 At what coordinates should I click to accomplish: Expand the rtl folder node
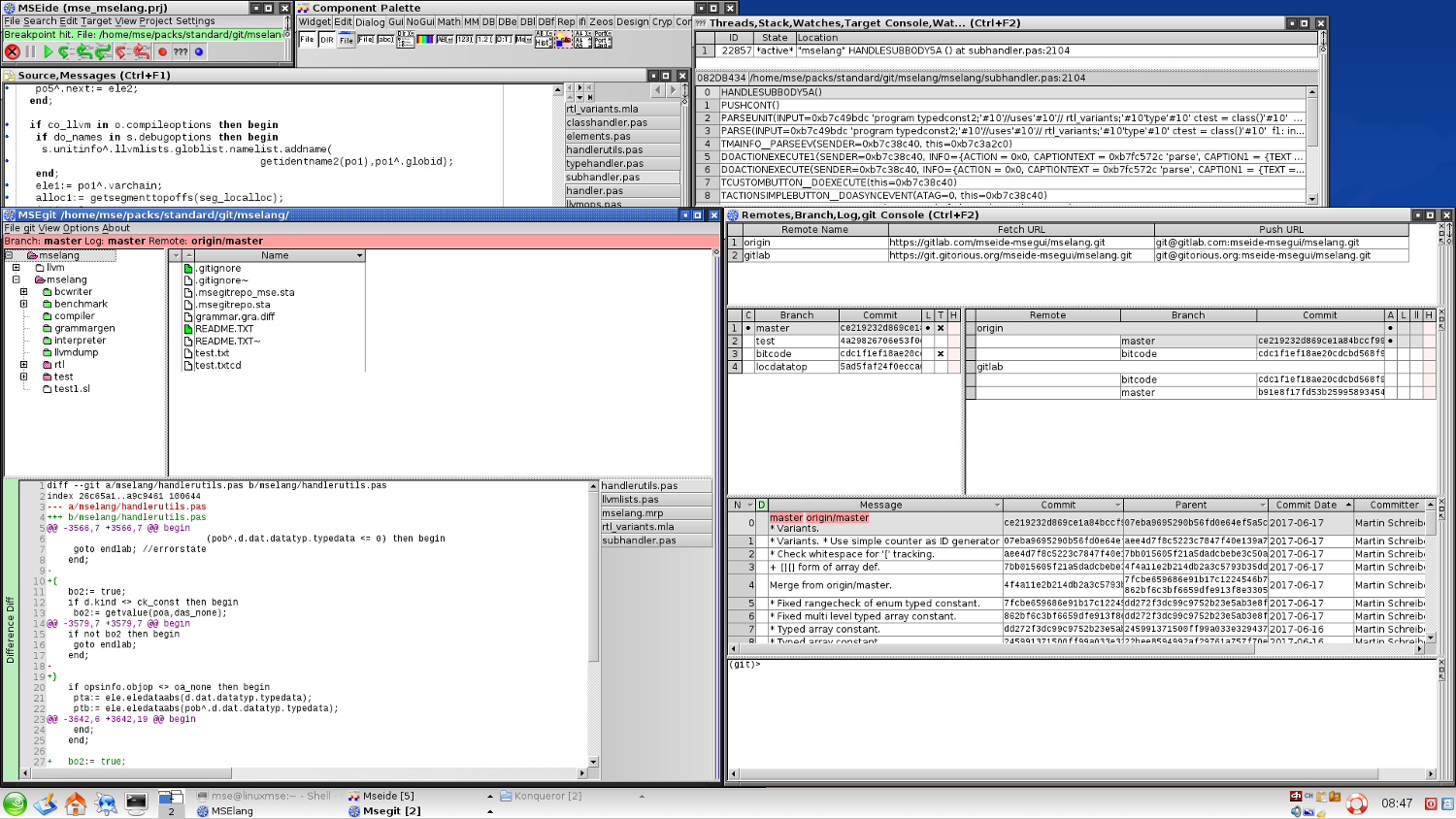pos(24,365)
